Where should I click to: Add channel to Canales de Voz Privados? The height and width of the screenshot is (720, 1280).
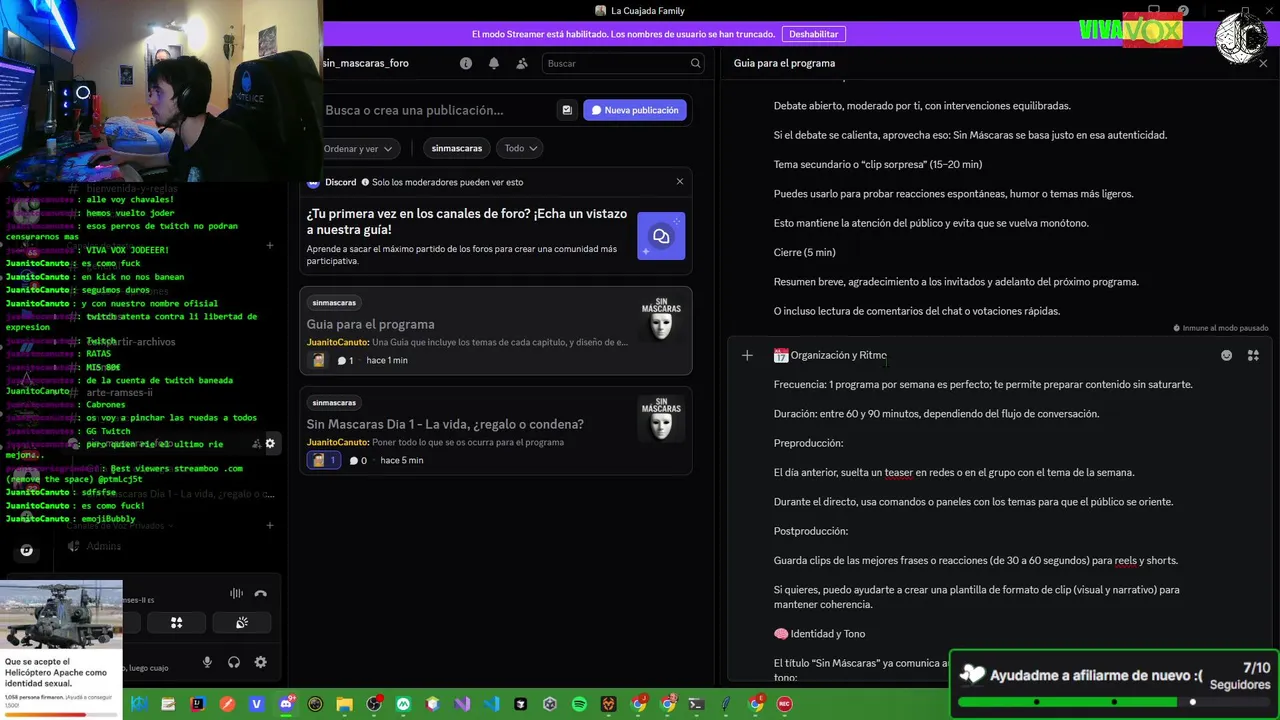(270, 525)
